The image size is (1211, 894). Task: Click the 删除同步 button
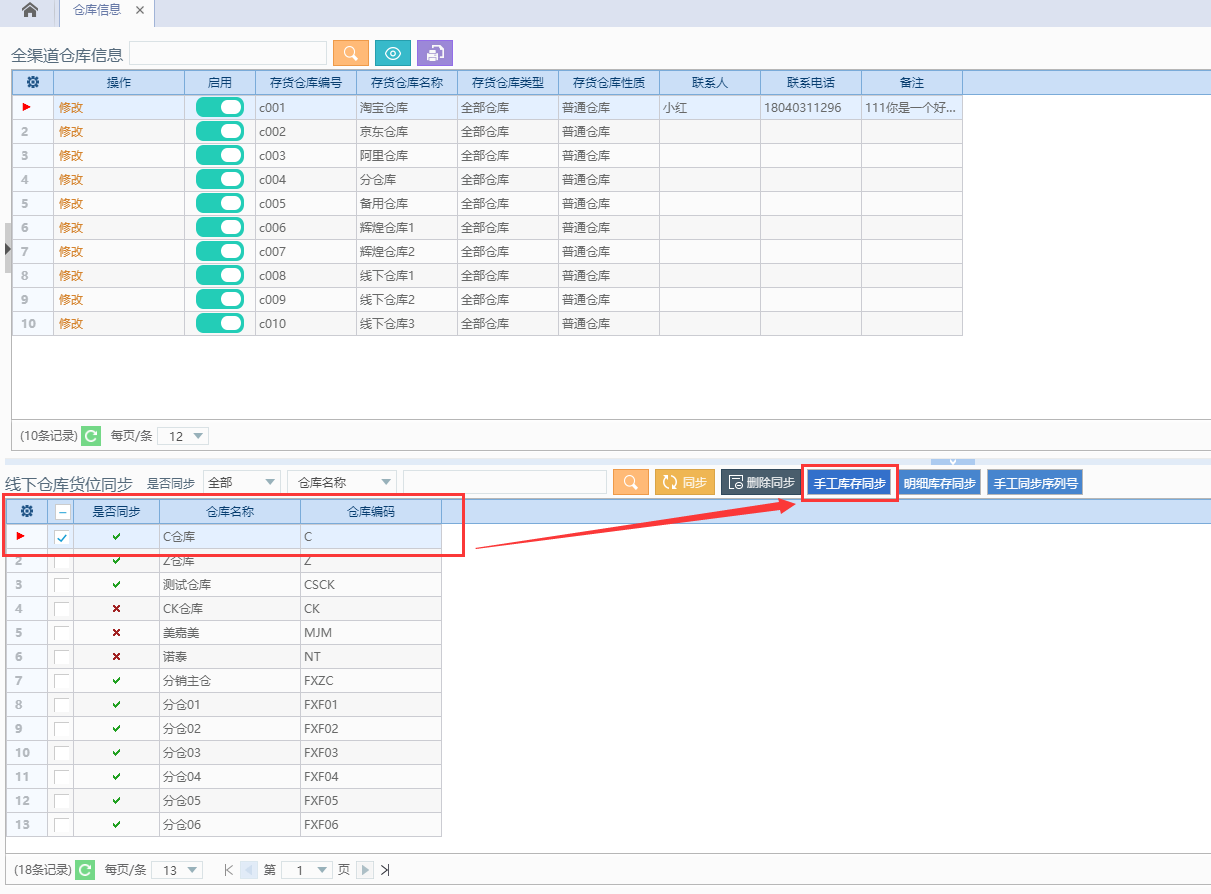point(760,482)
